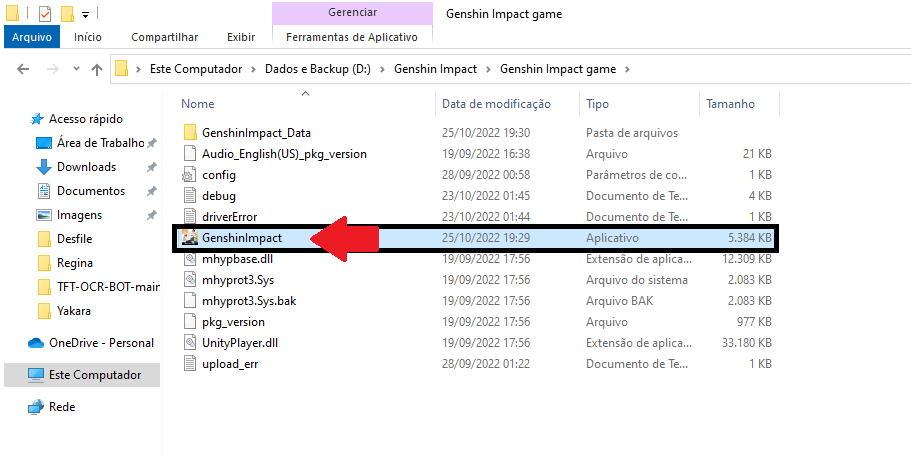Viewport: 911px width, 458px height.
Task: Expand chevron after Genshin Impact game breadcrumb
Action: 627,69
